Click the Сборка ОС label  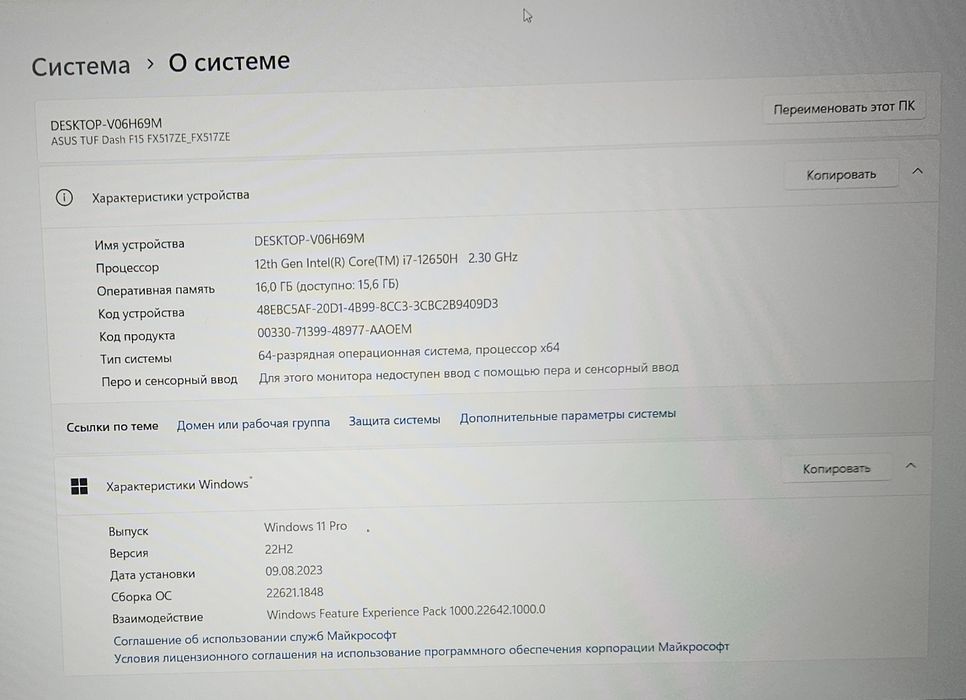click(141, 596)
